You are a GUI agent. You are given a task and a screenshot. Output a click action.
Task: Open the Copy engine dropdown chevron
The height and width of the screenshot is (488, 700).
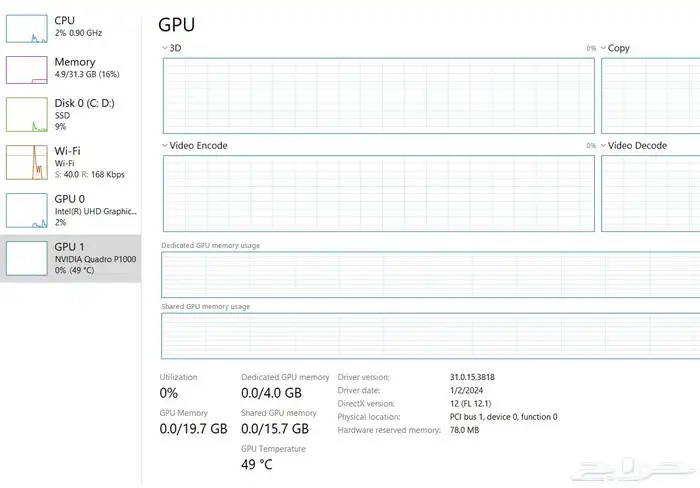click(x=603, y=48)
